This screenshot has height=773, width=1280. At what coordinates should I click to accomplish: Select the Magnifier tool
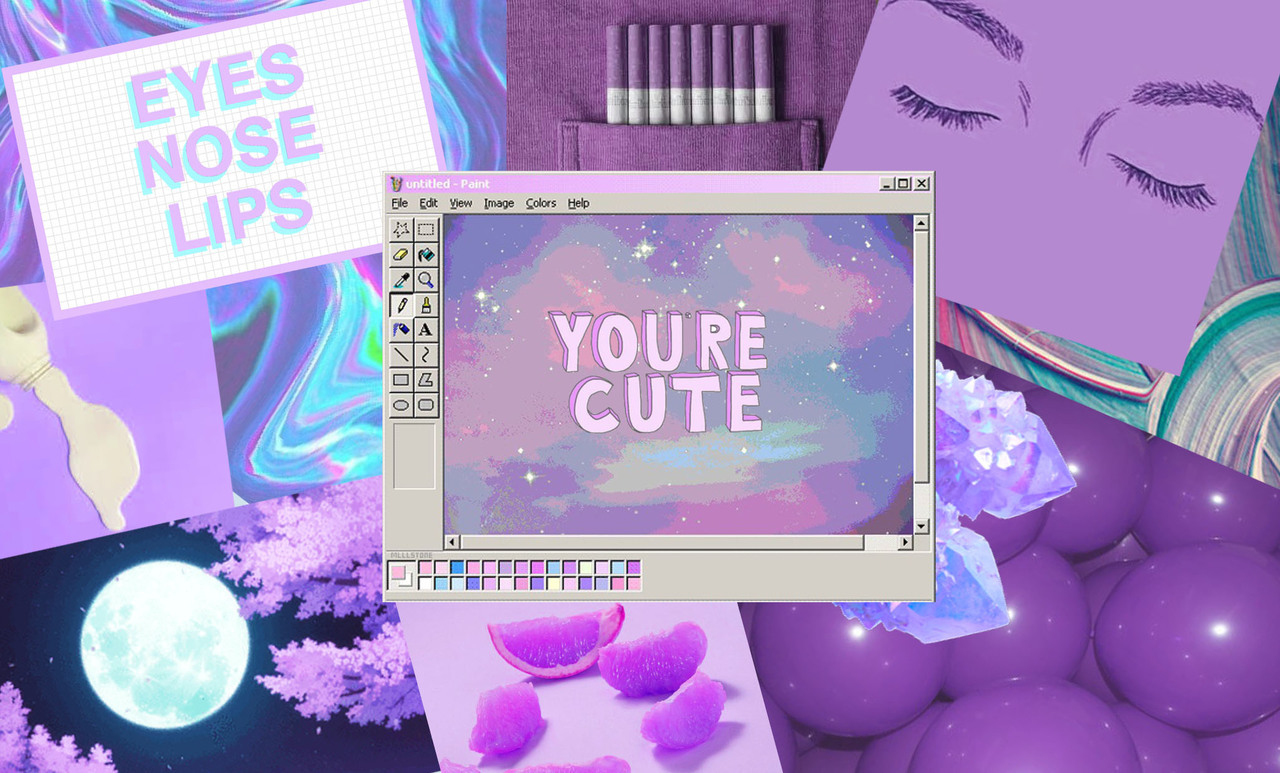pos(426,279)
